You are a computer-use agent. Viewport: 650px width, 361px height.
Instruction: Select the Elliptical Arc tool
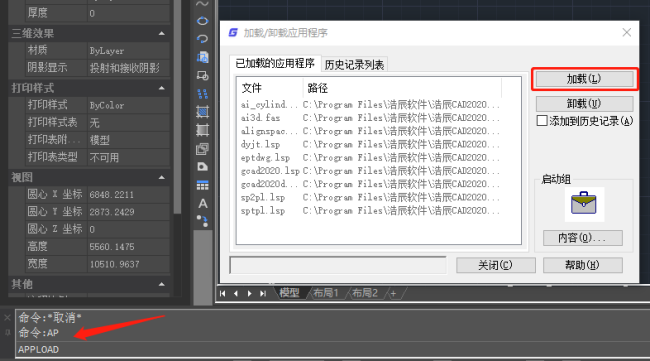point(202,39)
